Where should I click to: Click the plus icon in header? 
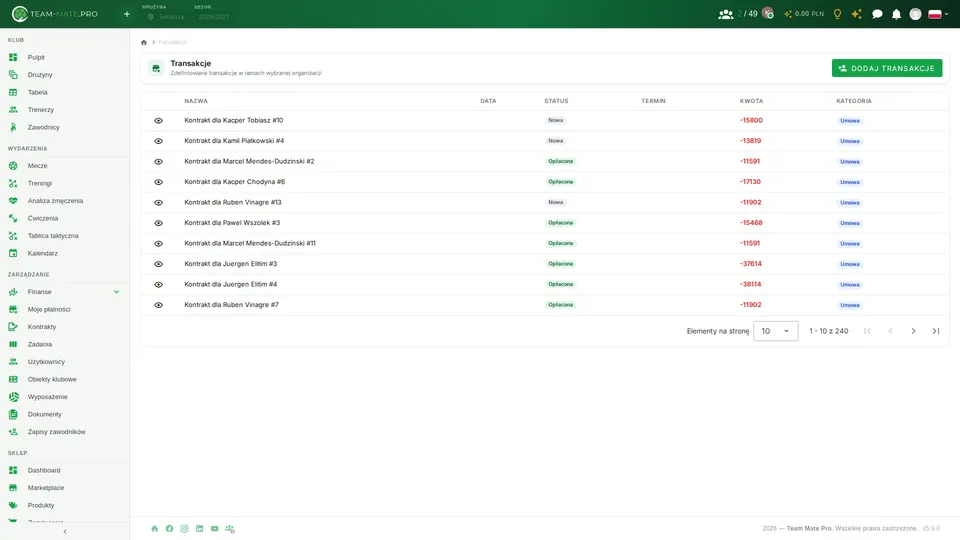[x=127, y=14]
